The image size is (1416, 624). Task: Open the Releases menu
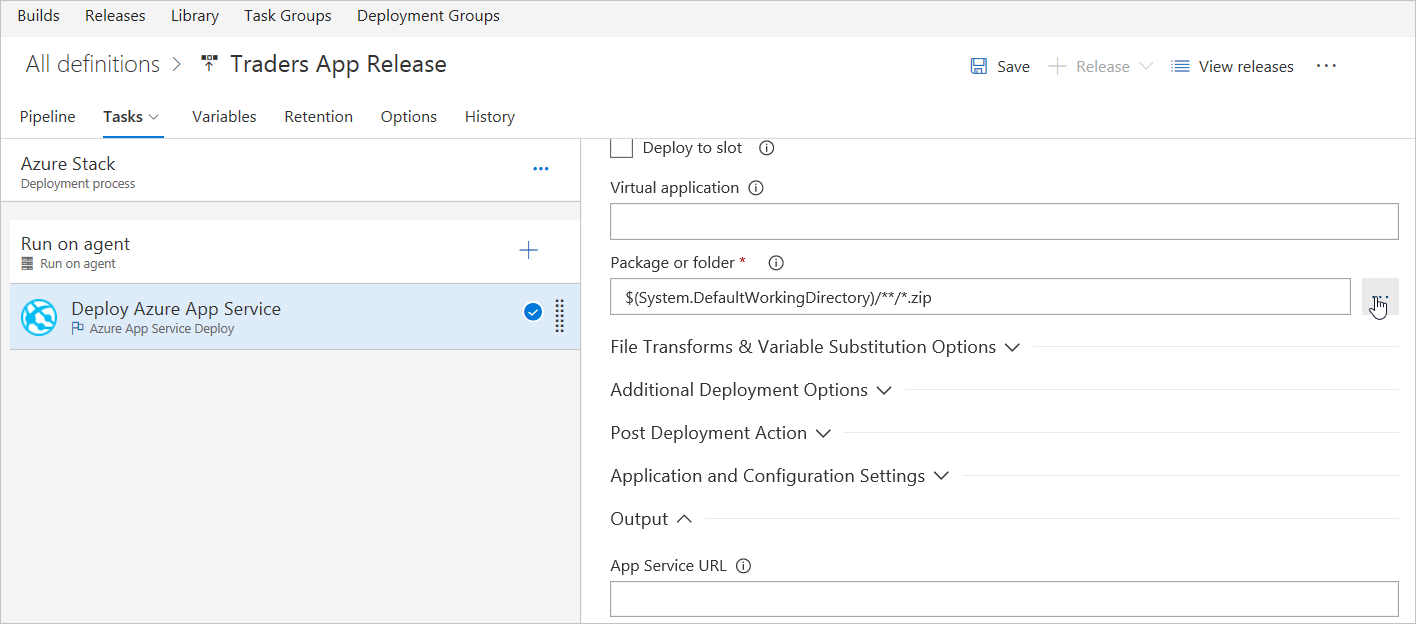[x=115, y=16]
